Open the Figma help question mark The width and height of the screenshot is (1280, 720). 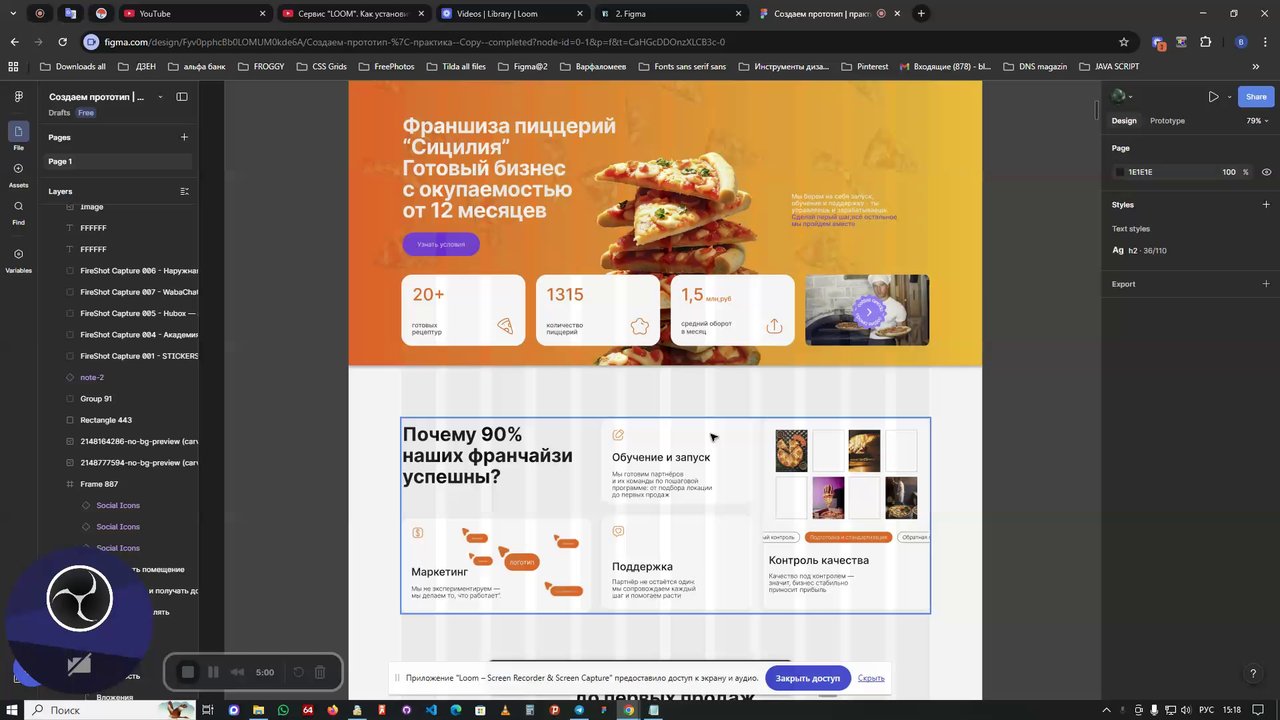[1253, 674]
